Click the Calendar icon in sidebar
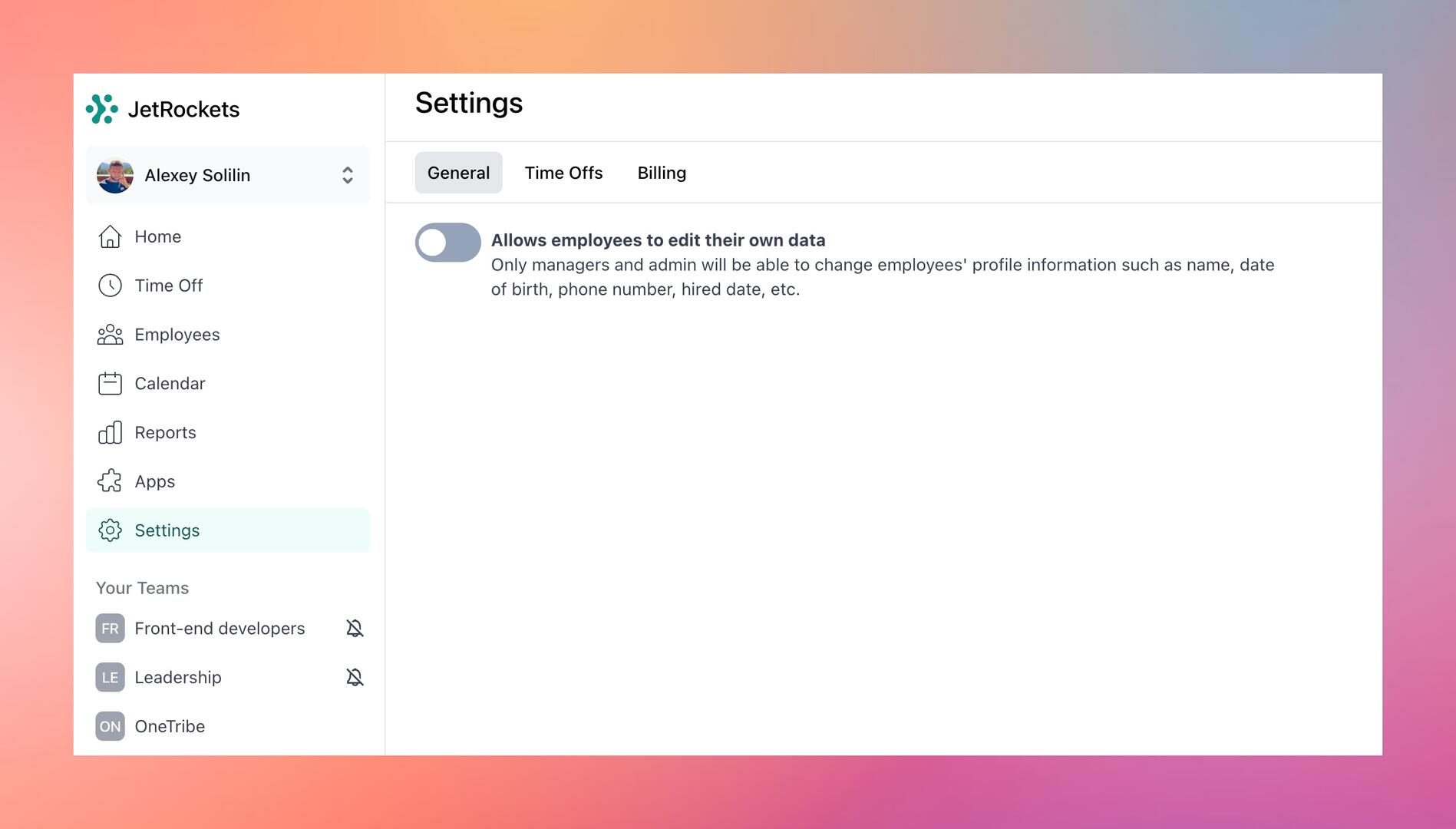 click(110, 383)
